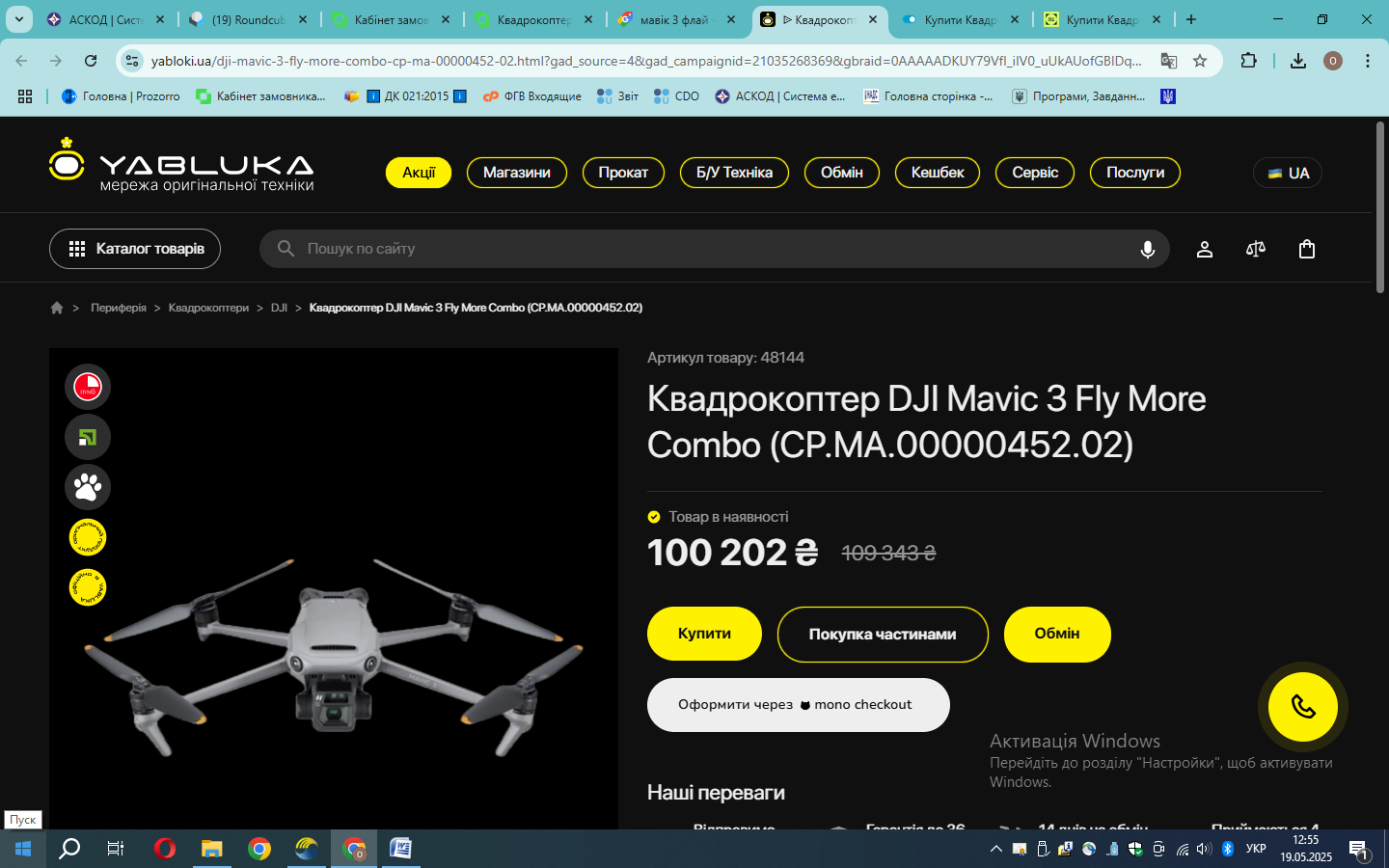This screenshot has height=868, width=1389.
Task: Open taskbar search magnifier
Action: coord(69,849)
